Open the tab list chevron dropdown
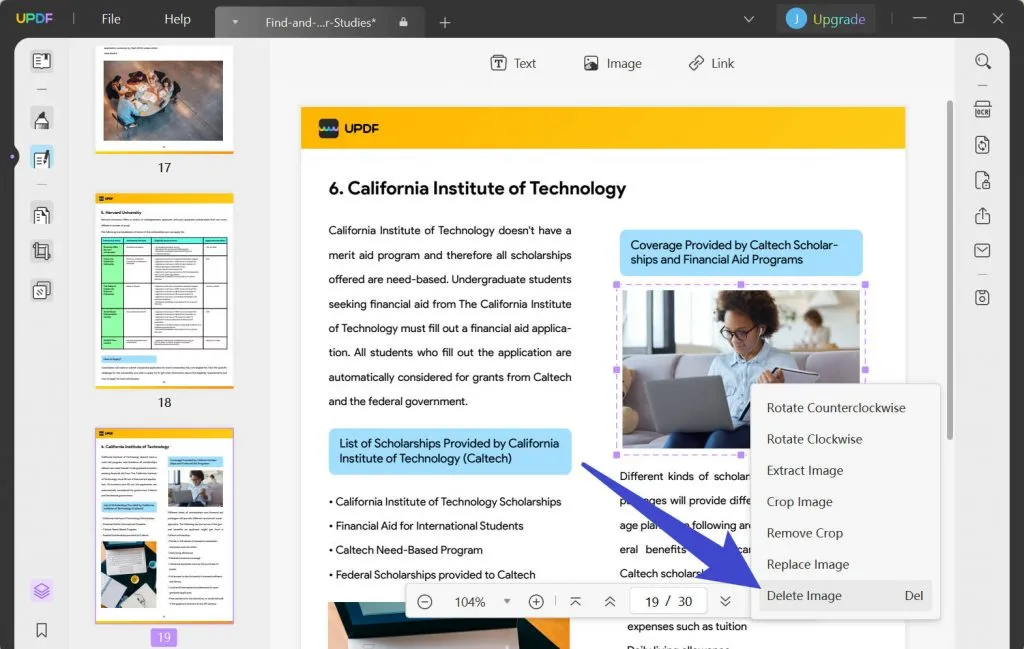The width and height of the screenshot is (1024, 649). point(749,20)
